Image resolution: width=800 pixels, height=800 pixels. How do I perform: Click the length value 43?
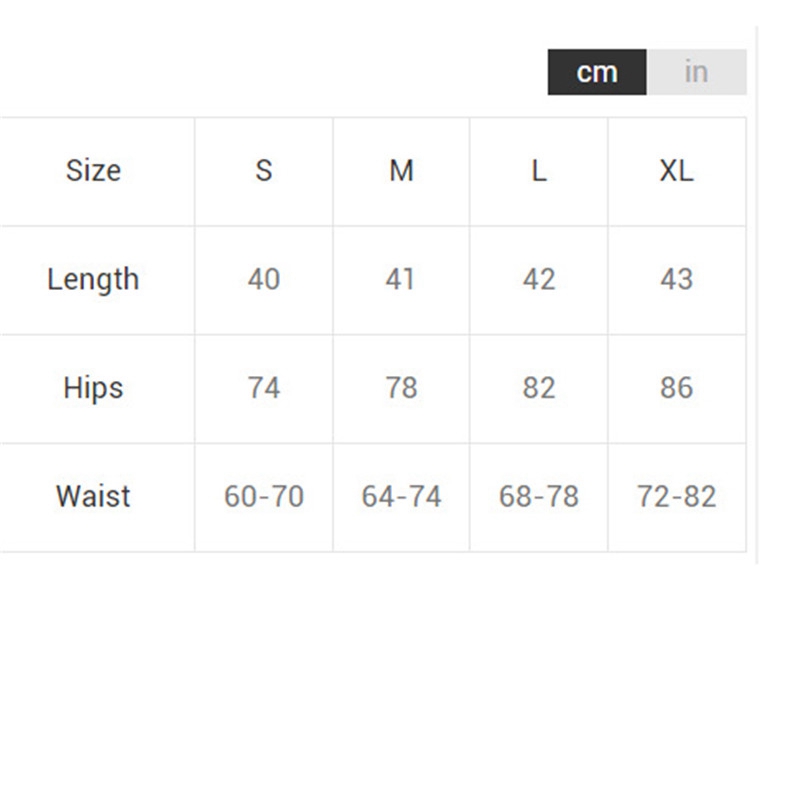(676, 279)
